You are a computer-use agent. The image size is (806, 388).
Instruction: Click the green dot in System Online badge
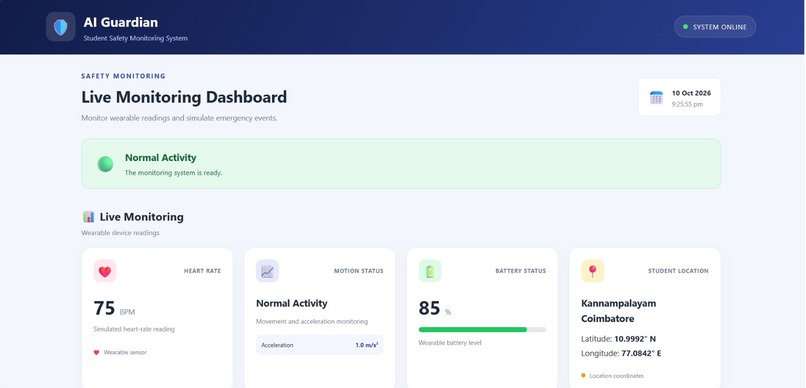click(685, 27)
